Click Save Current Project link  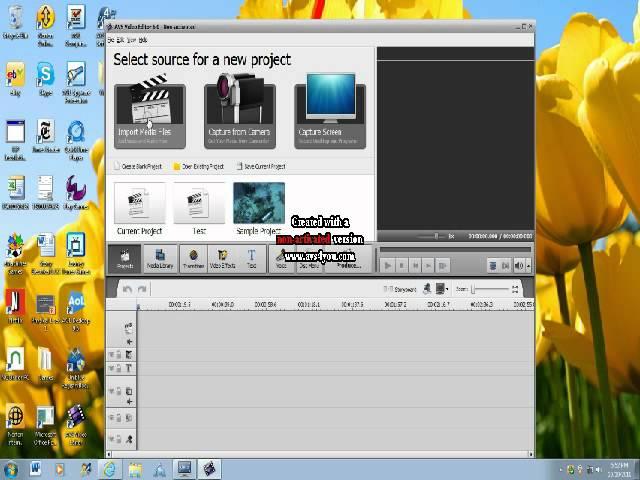[x=261, y=167]
